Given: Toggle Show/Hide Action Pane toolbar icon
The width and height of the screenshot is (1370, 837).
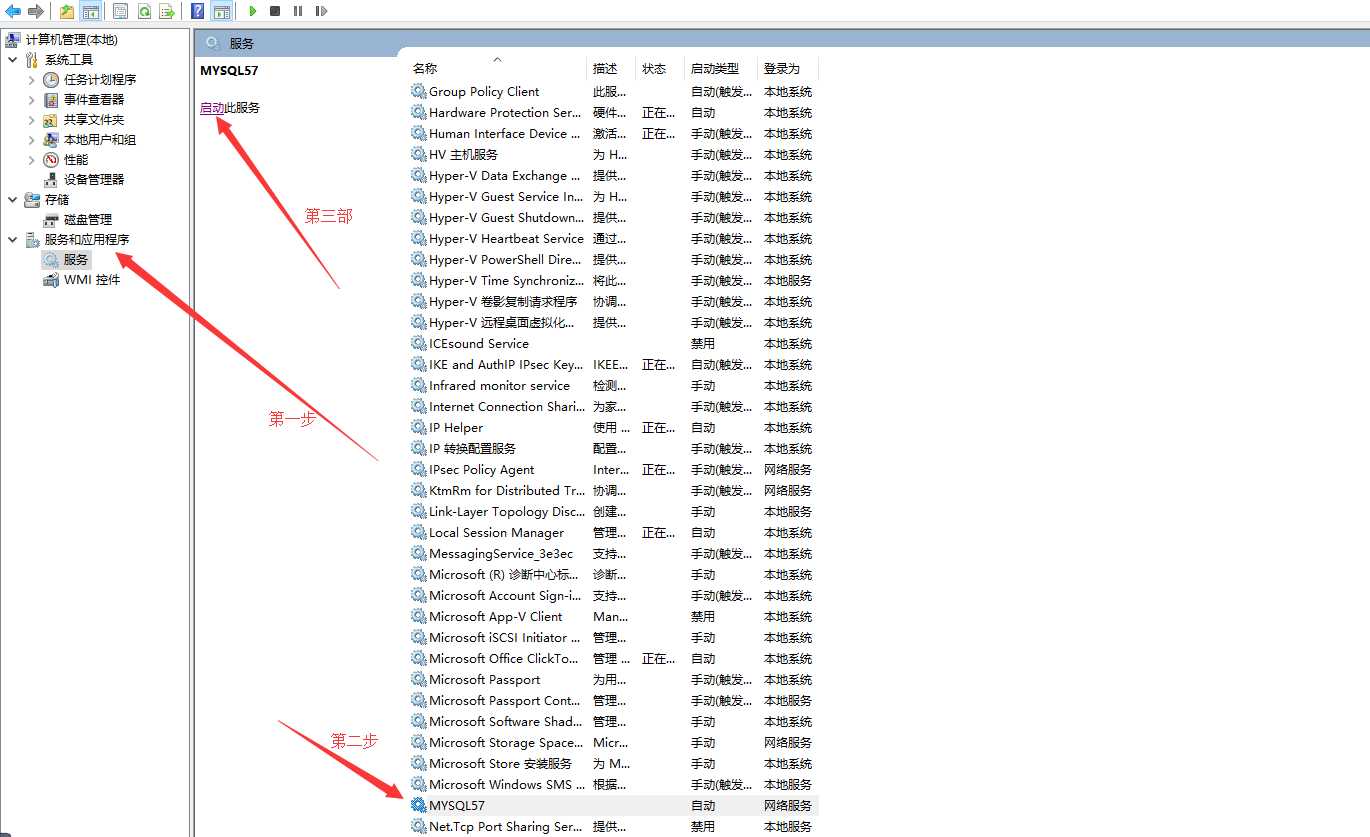Looking at the screenshot, I should tap(221, 11).
